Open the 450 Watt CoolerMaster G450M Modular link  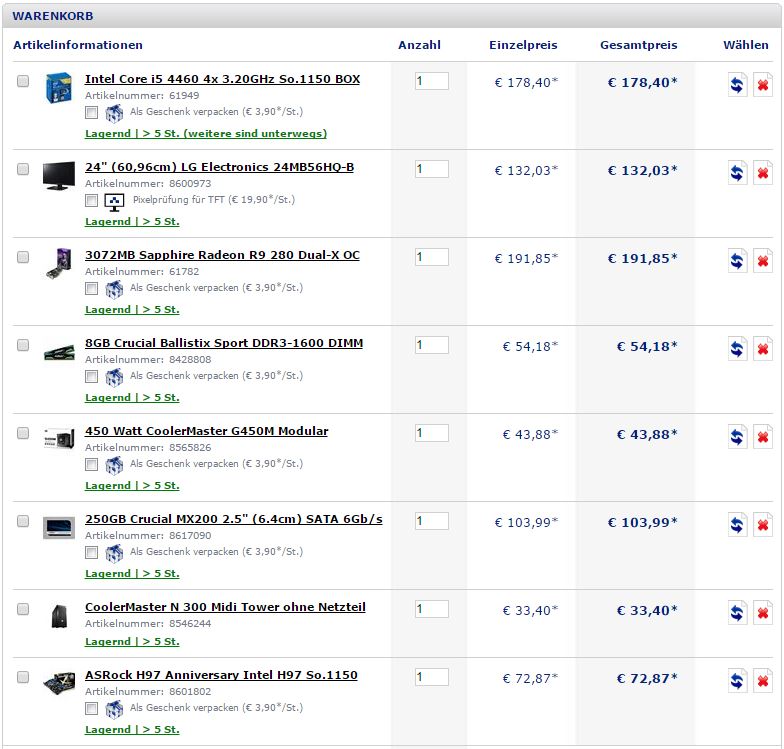[x=206, y=431]
